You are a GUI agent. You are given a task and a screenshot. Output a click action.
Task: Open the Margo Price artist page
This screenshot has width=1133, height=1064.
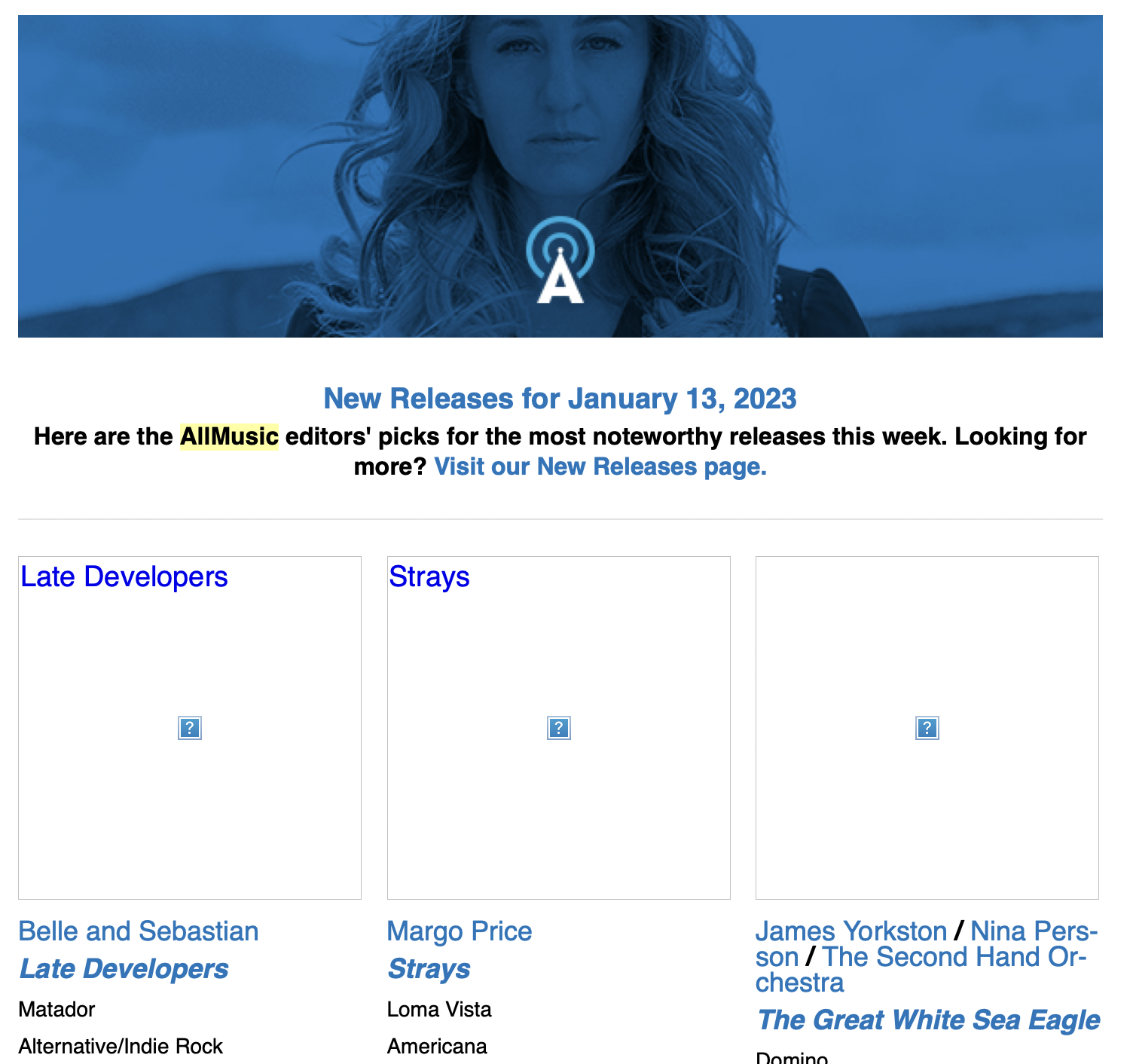(459, 931)
